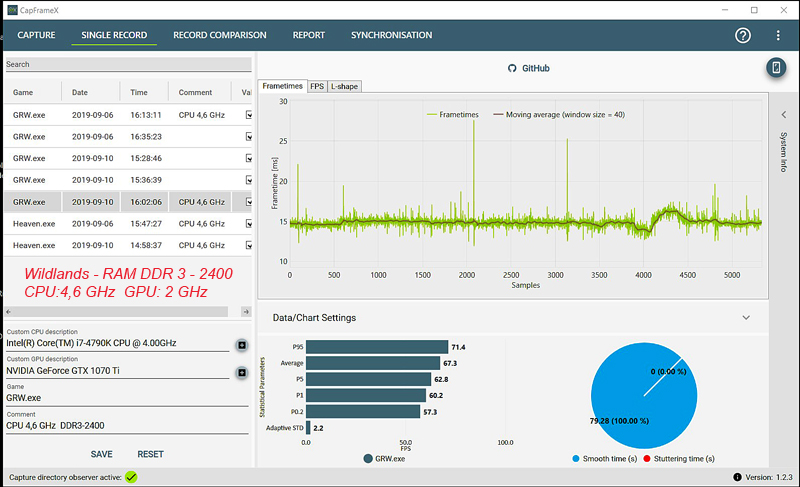
Task: Toggle checkbox for Heaven.exe 15:47:27 record
Action: pos(248,223)
